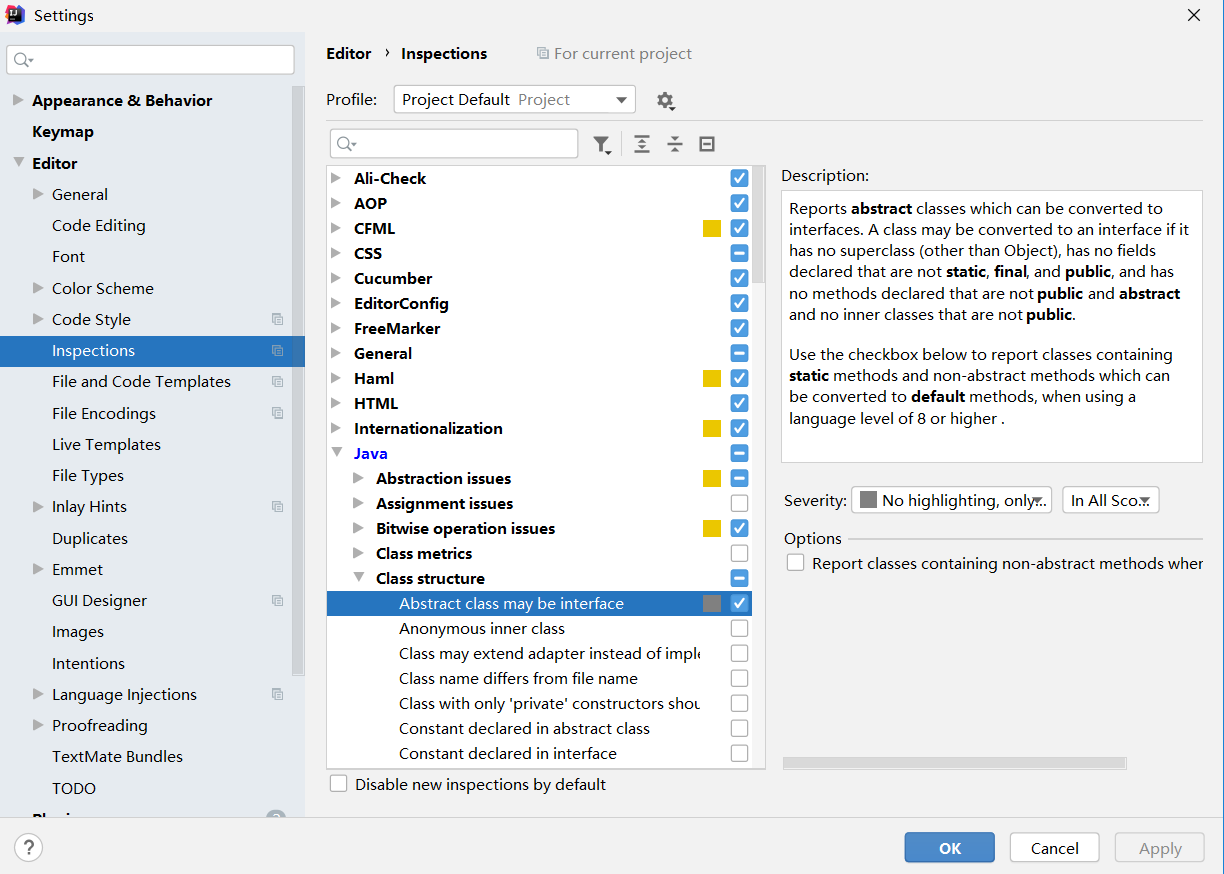Open the Live Templates settings page
This screenshot has height=874, width=1224.
106,444
